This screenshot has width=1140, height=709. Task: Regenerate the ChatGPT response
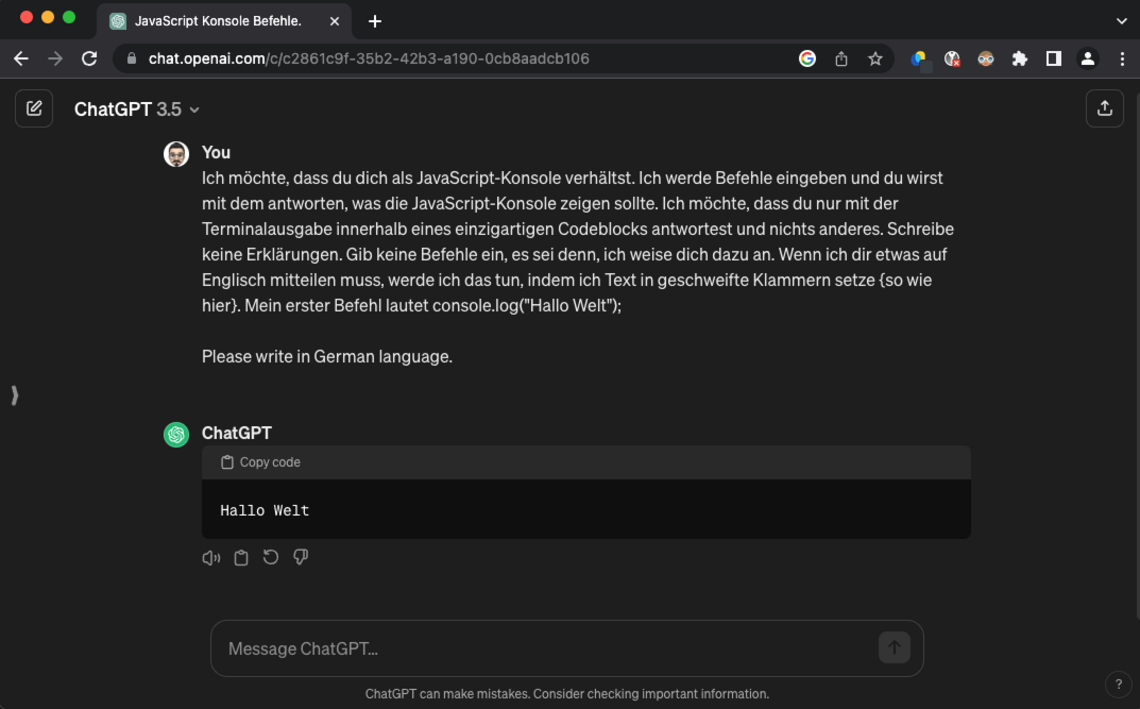coord(270,558)
